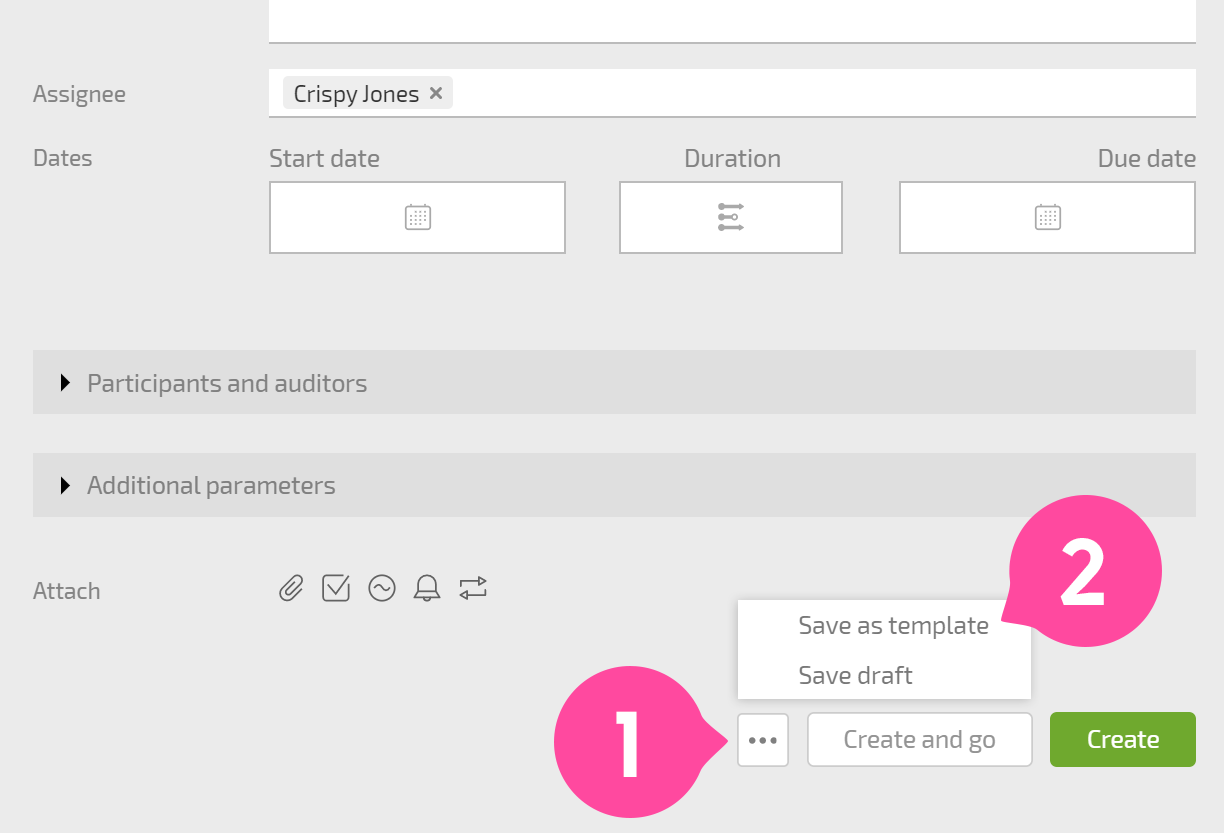Open the three-dots more options button
The width and height of the screenshot is (1224, 833).
pyautogui.click(x=763, y=740)
